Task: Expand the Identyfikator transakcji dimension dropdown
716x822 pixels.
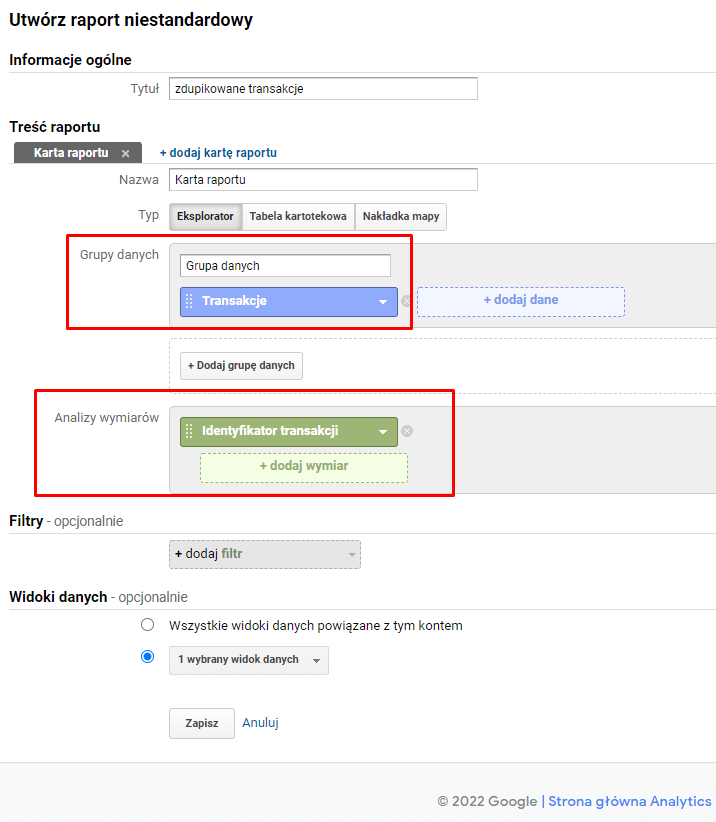Action: [382, 432]
